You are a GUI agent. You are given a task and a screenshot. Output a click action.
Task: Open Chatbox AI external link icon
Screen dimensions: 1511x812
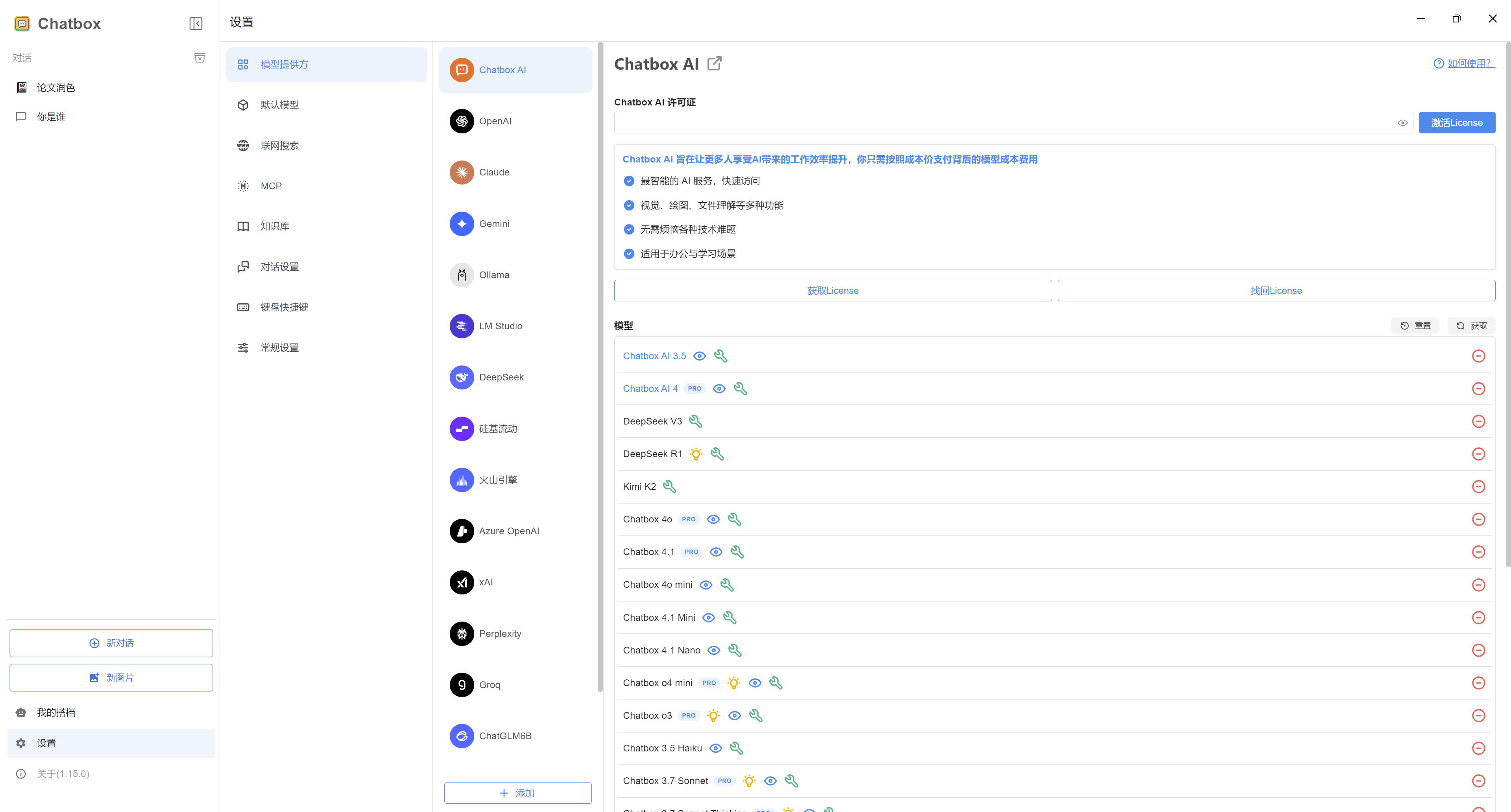point(714,63)
